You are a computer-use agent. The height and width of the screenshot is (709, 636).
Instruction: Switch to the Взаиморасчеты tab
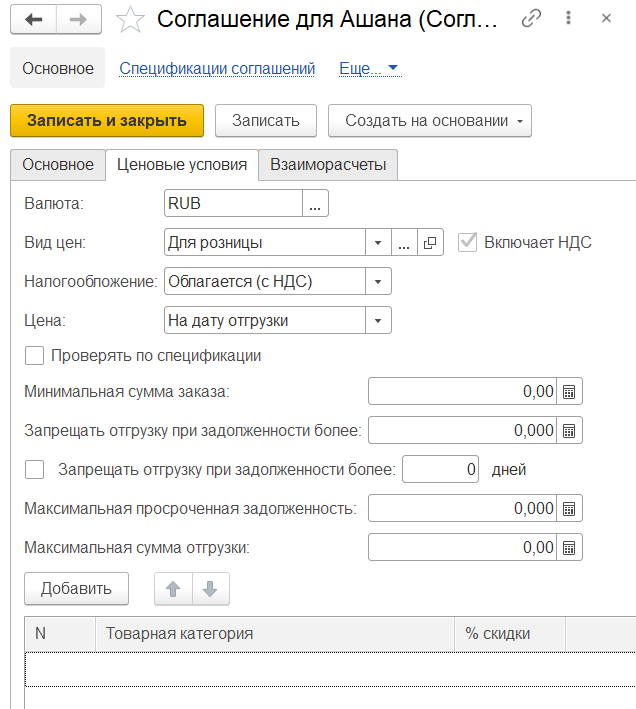[328, 165]
